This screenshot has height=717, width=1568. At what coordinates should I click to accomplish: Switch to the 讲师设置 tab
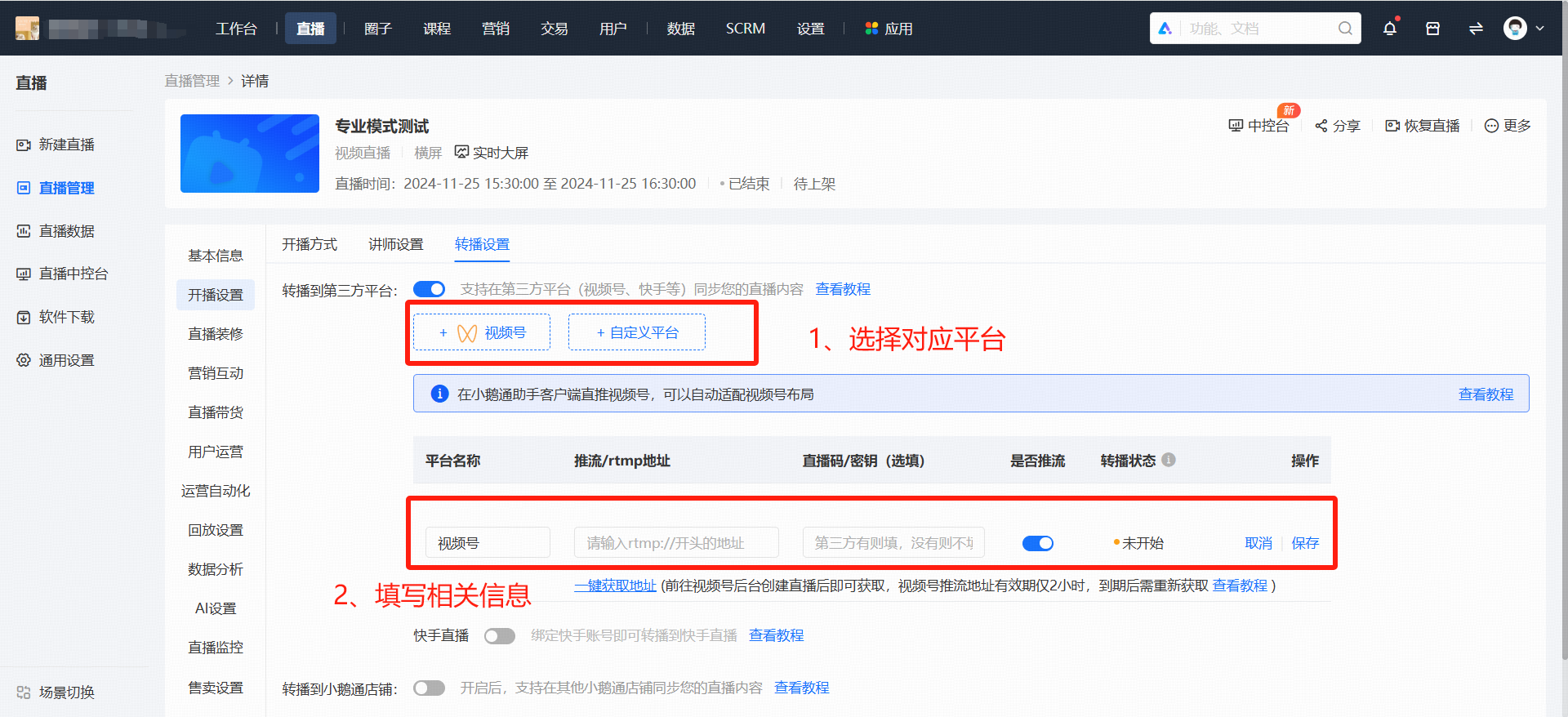click(395, 244)
